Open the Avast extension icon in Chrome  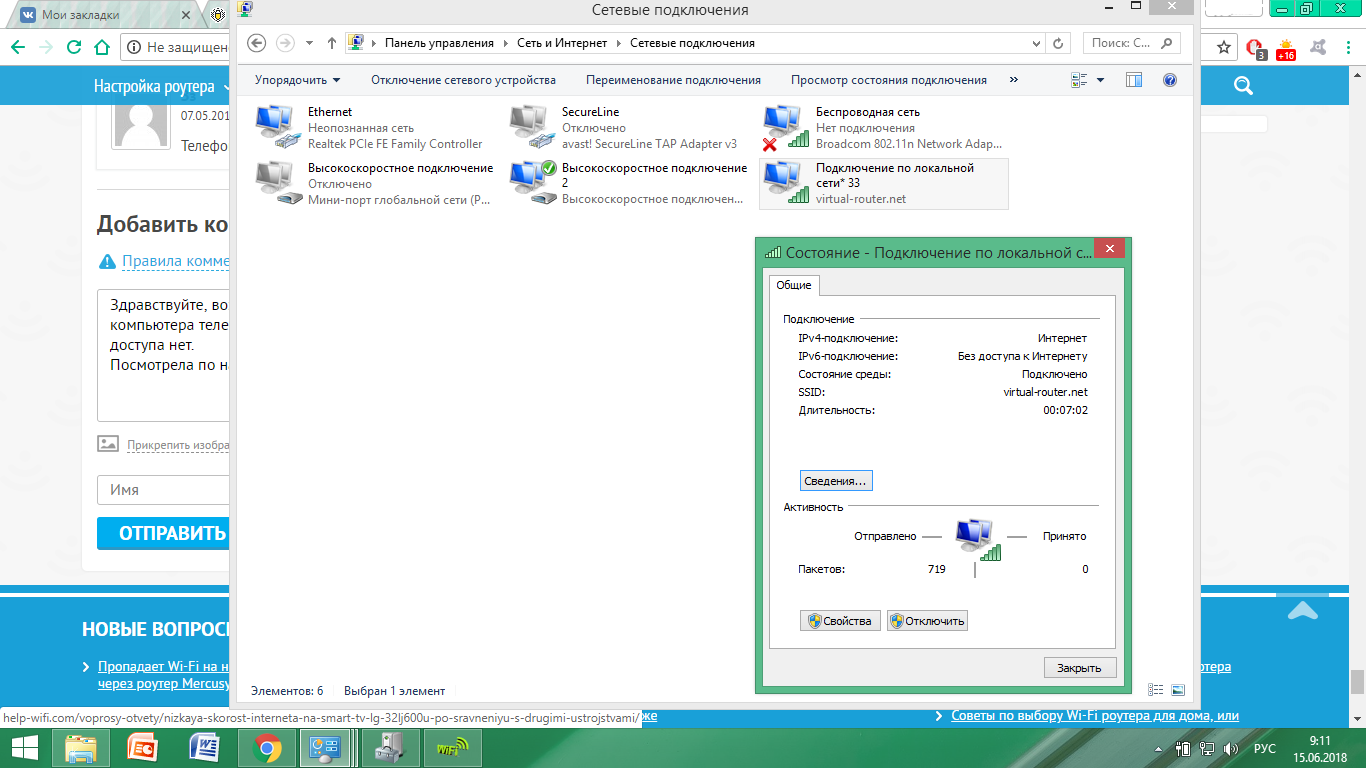[1320, 47]
